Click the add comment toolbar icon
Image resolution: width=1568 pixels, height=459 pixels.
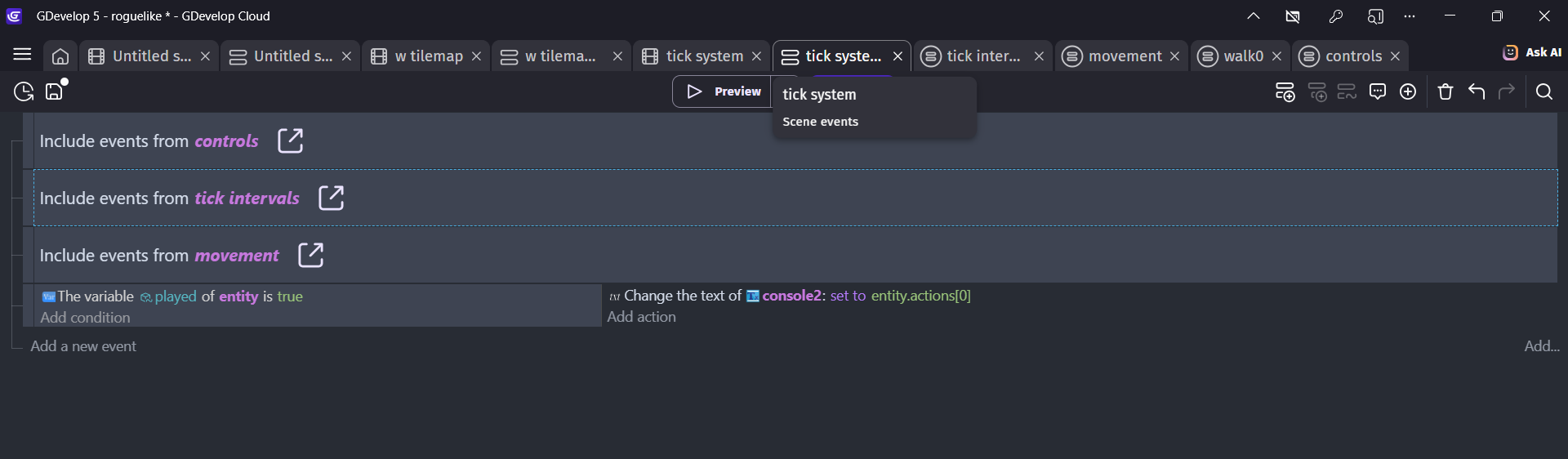1378,91
